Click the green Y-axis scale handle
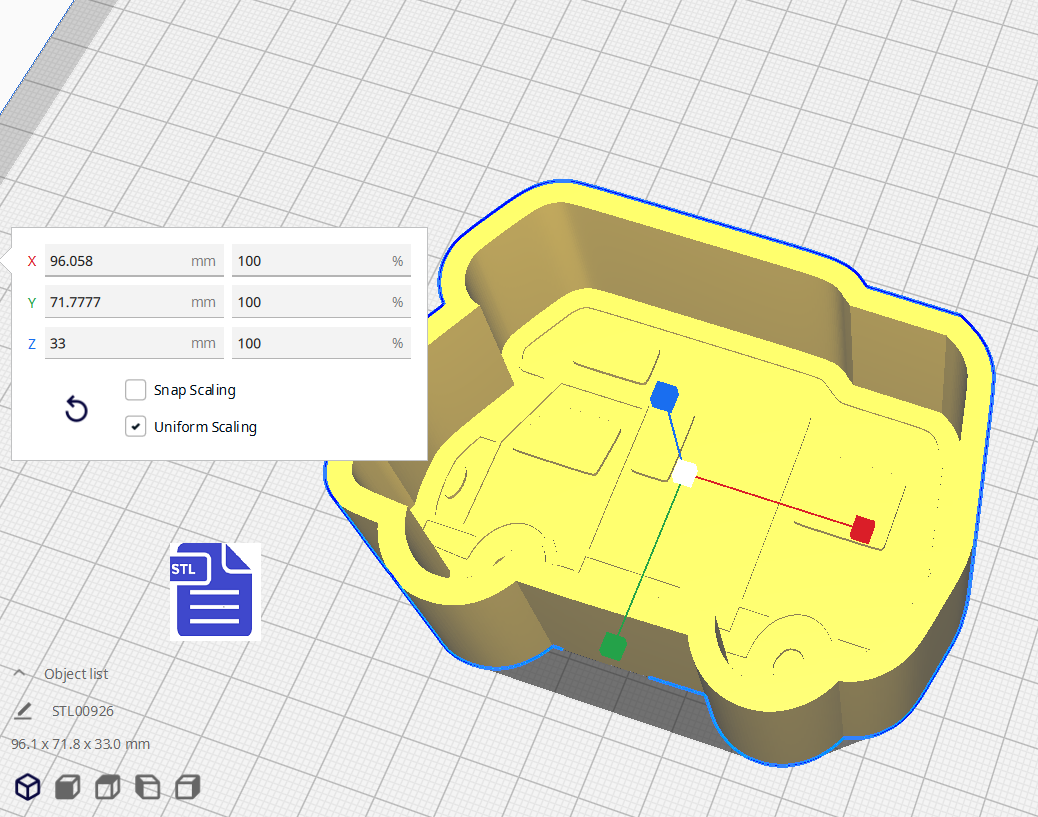This screenshot has width=1038, height=817. (x=613, y=647)
